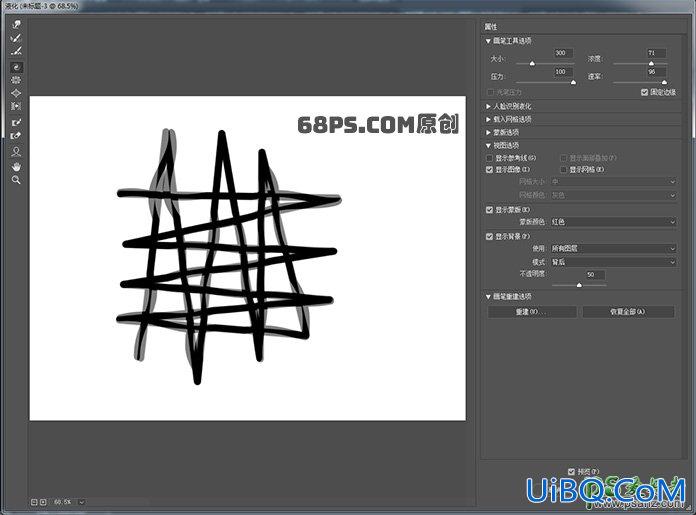
Task: Select the Pucker tool
Action: tap(16, 80)
